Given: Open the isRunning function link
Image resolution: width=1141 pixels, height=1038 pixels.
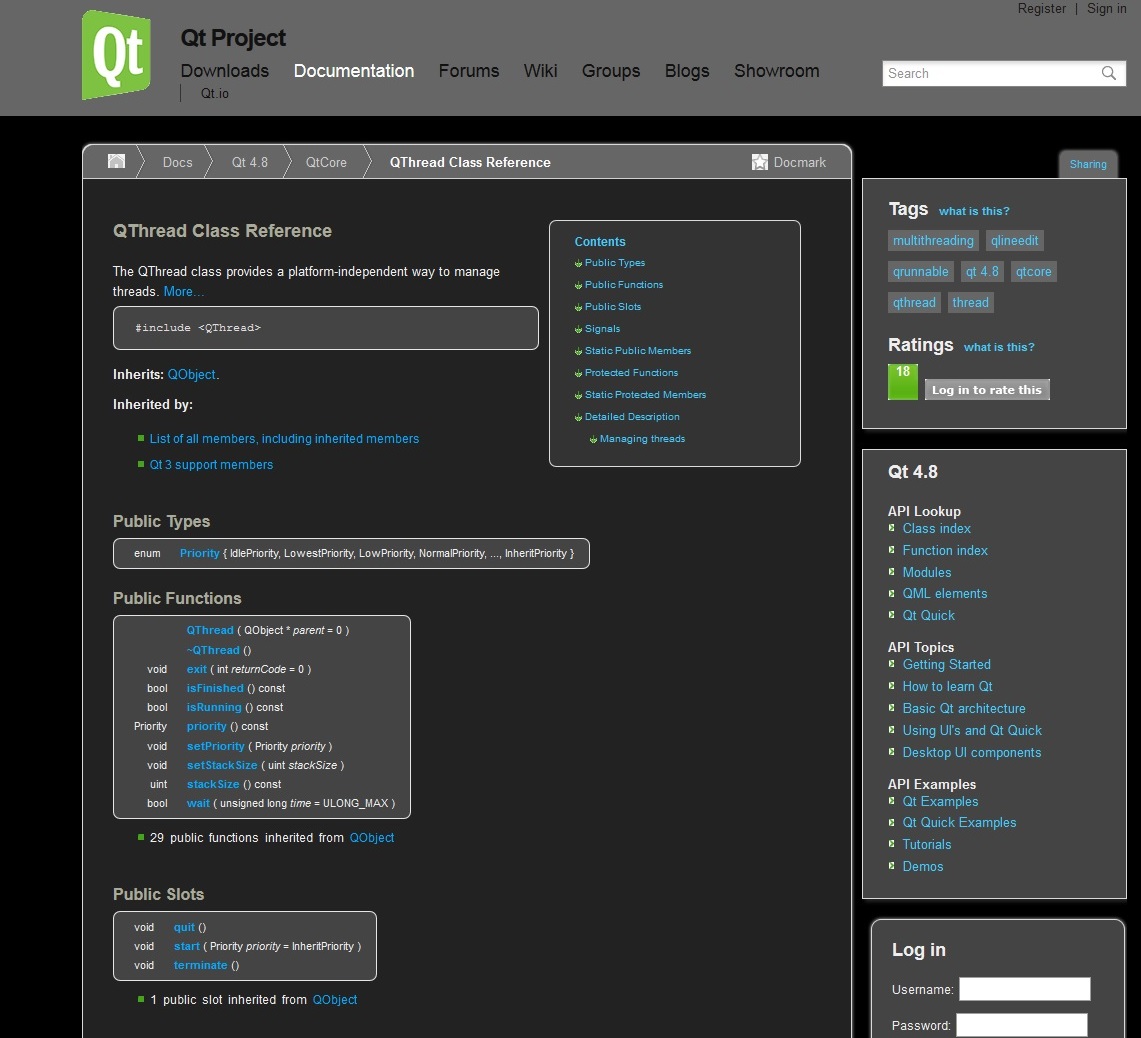Looking at the screenshot, I should pos(213,707).
